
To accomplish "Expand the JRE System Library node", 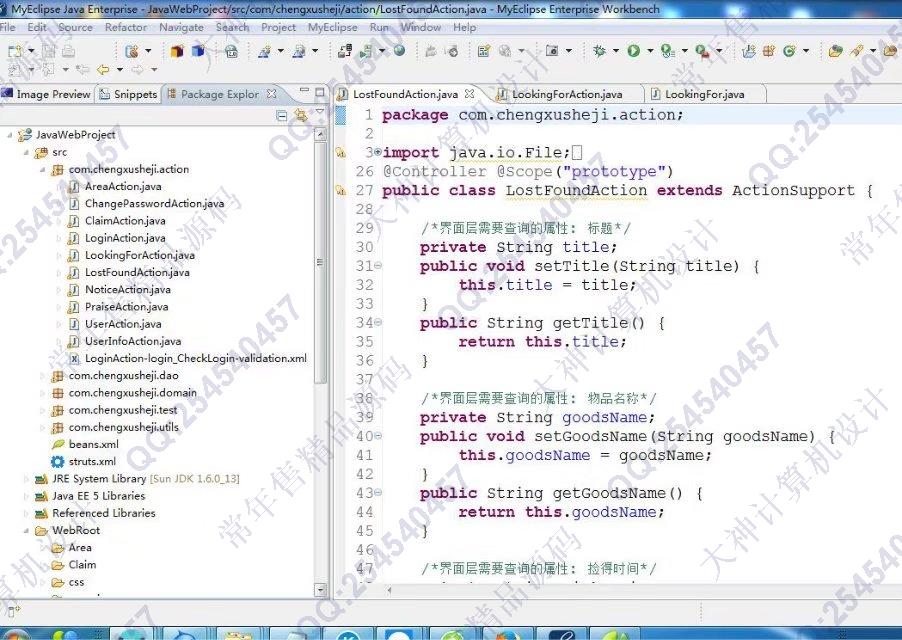I will click(26, 479).
